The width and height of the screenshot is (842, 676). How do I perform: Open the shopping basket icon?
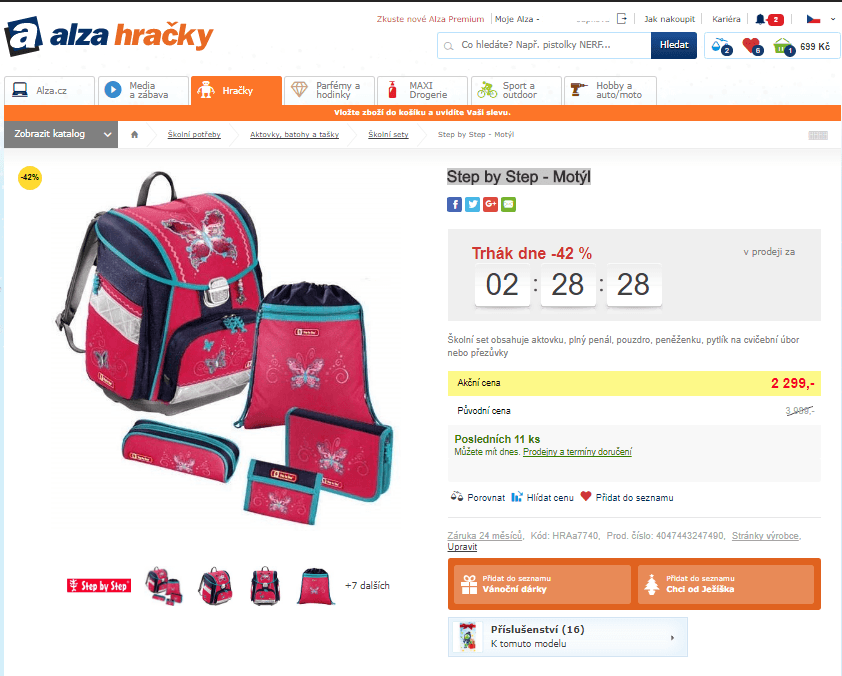783,47
